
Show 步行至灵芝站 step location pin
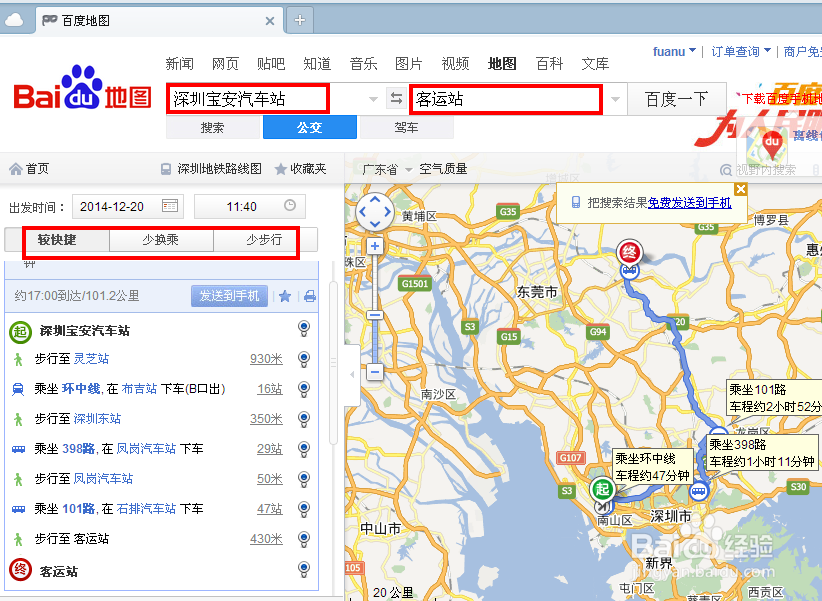tap(304, 359)
